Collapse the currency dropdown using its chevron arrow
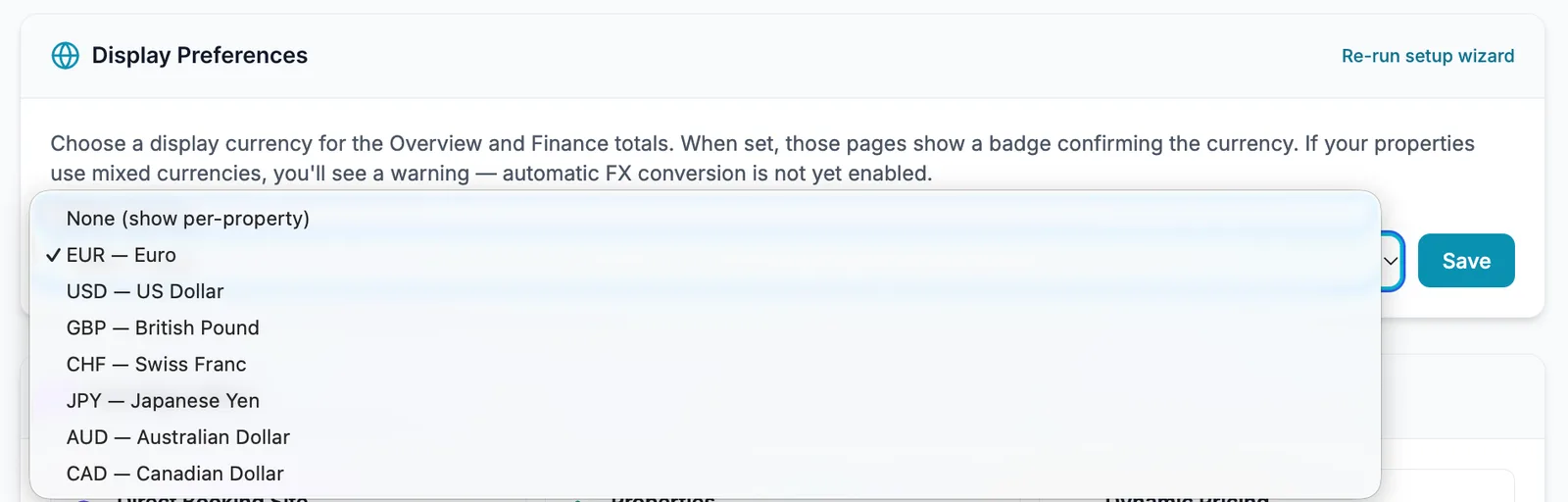1568x502 pixels. (1390, 261)
